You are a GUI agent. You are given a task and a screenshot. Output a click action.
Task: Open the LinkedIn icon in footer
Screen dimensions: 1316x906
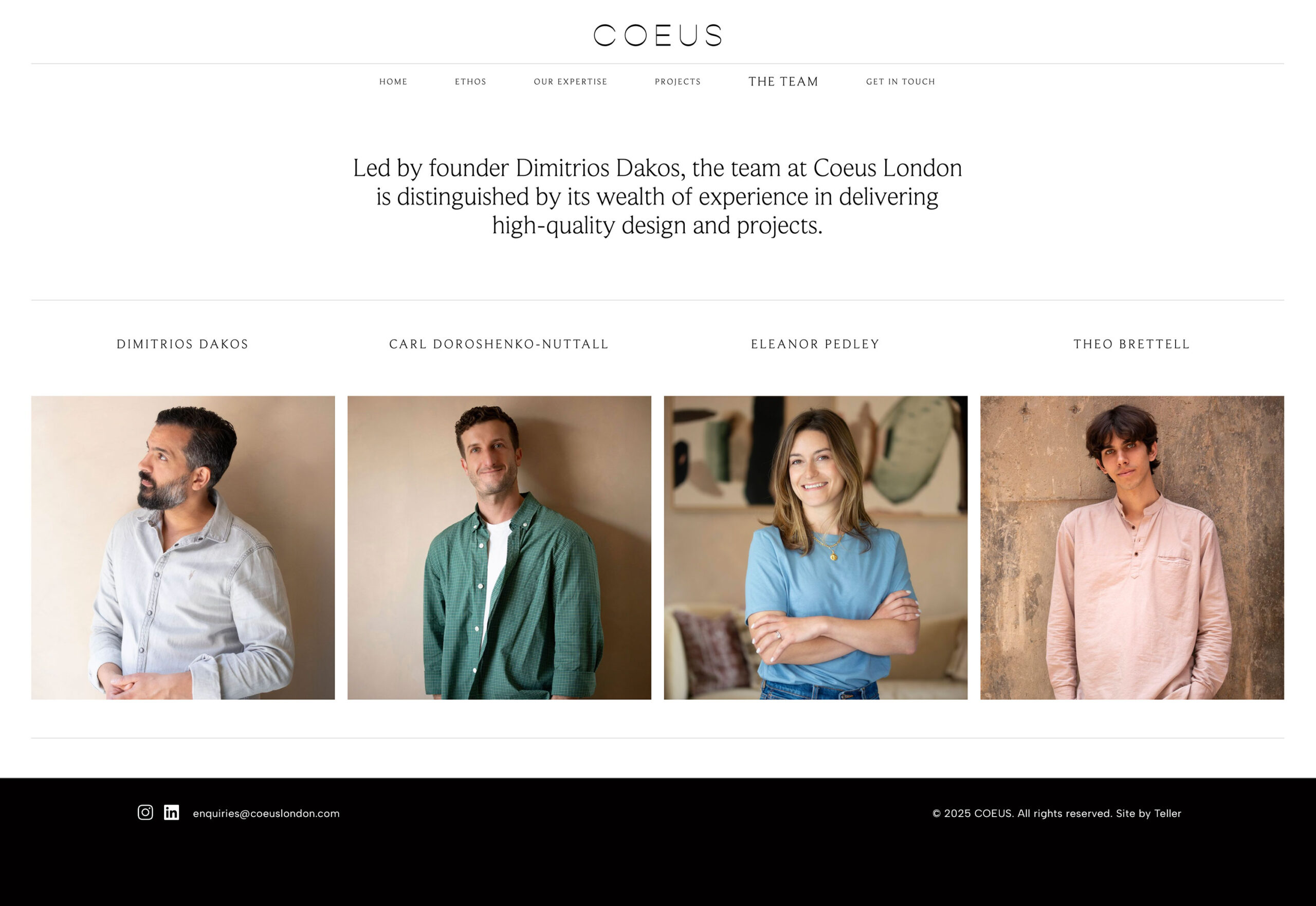[172, 812]
